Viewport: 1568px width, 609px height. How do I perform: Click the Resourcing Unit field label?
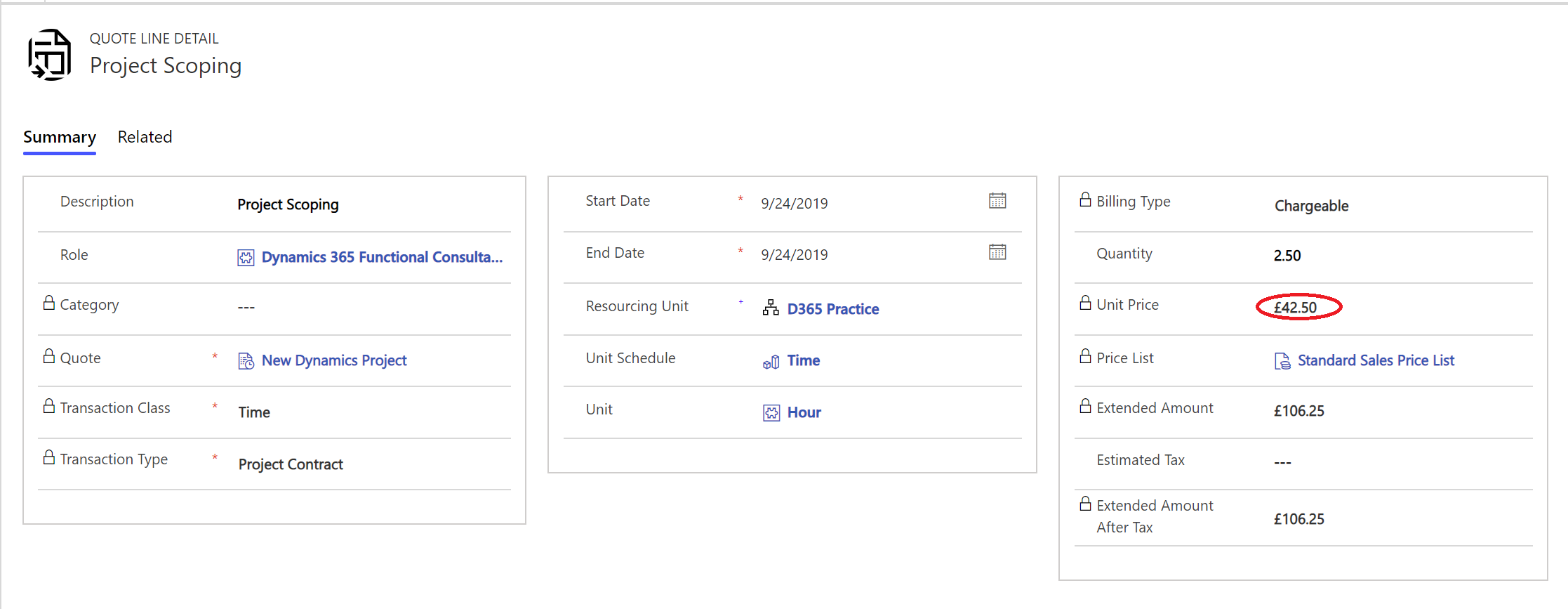pos(637,306)
